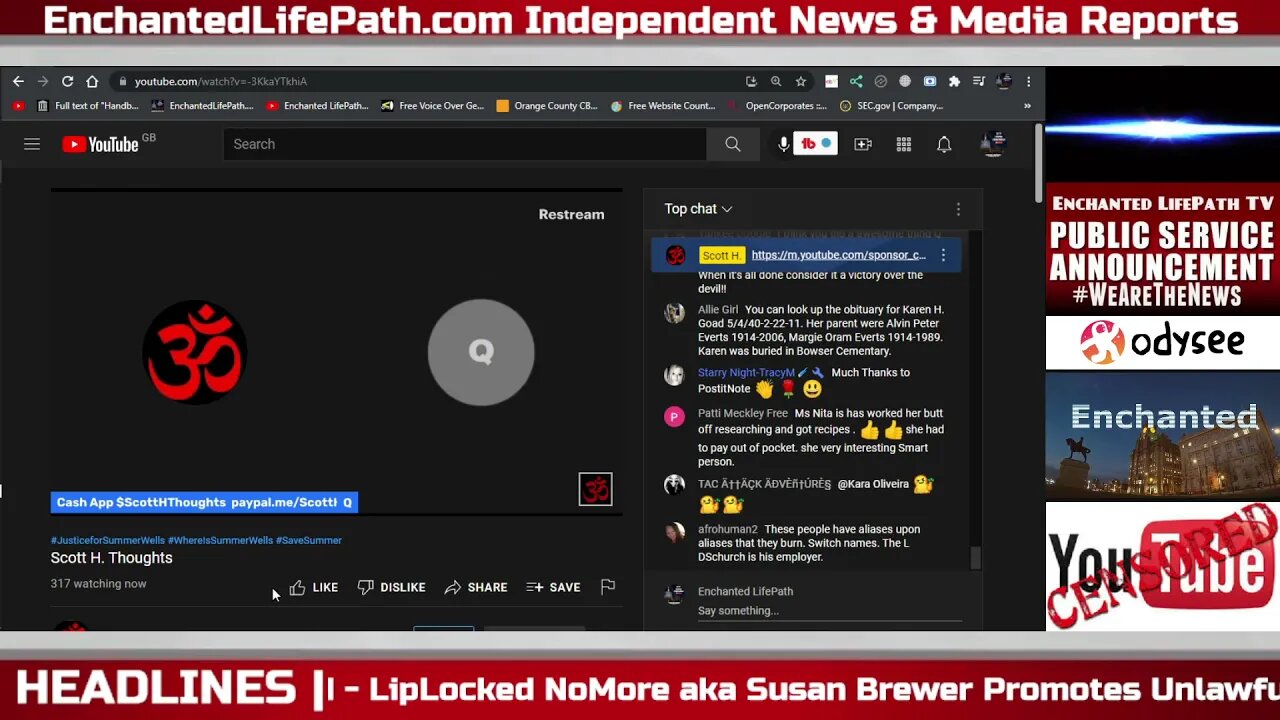This screenshot has width=1280, height=720.
Task: Click '317 watching now' viewer count
Action: click(x=98, y=583)
